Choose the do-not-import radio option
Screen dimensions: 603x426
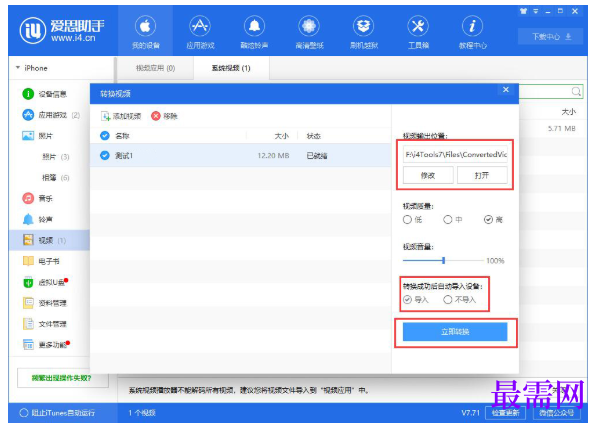point(448,300)
